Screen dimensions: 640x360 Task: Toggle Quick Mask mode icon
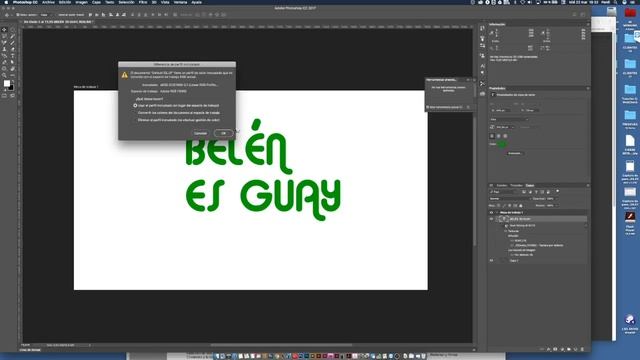[x=4, y=96]
